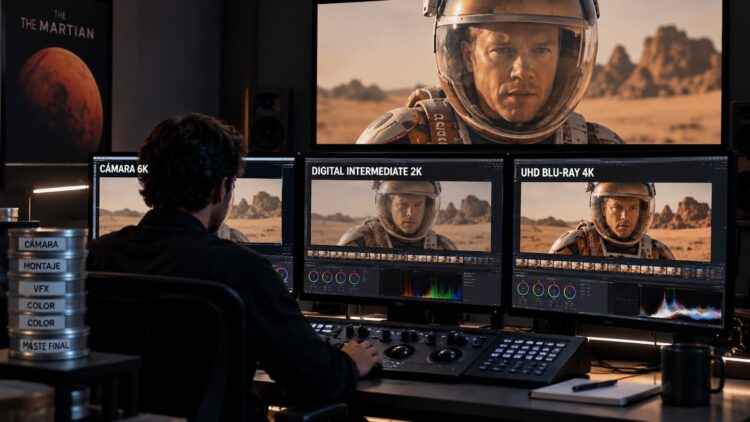The height and width of the screenshot is (422, 750).
Task: Adjust the Gain wheel on Digital Intermediate 2K monitor
Action: pyautogui.click(x=341, y=278)
